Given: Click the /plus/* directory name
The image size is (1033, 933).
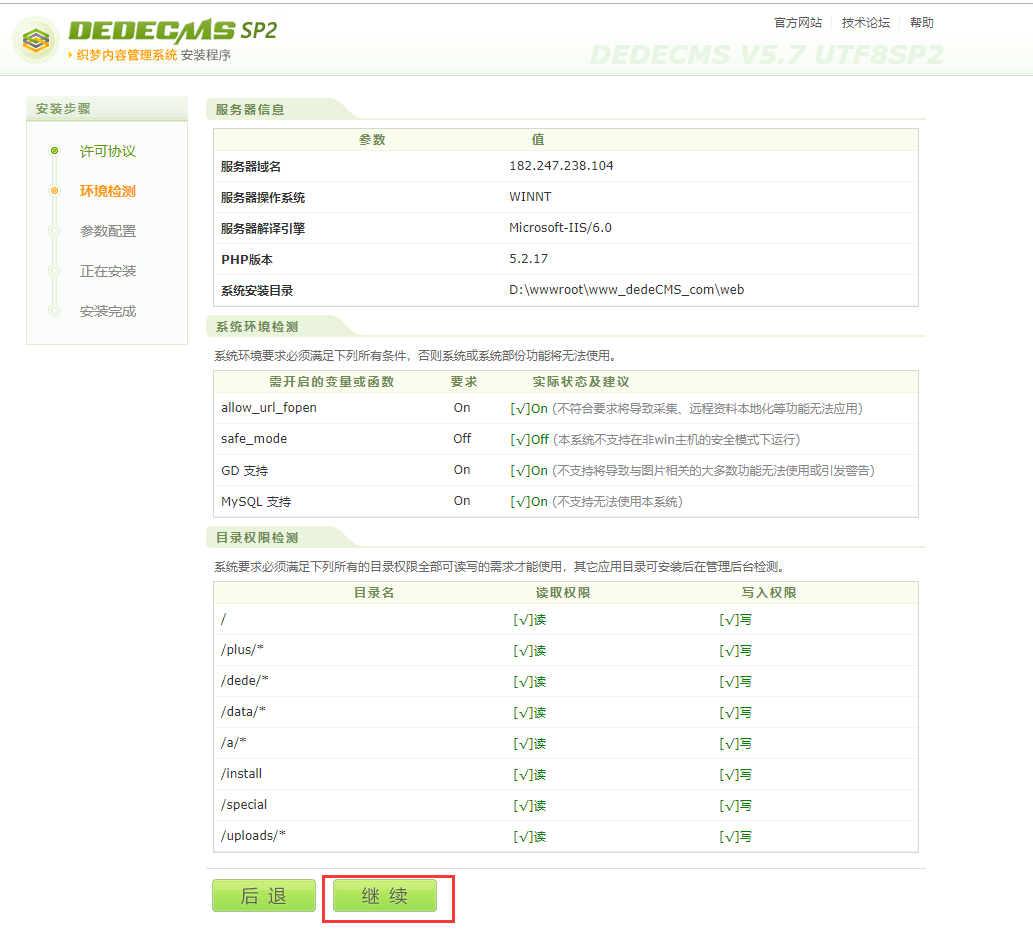Looking at the screenshot, I should [242, 650].
